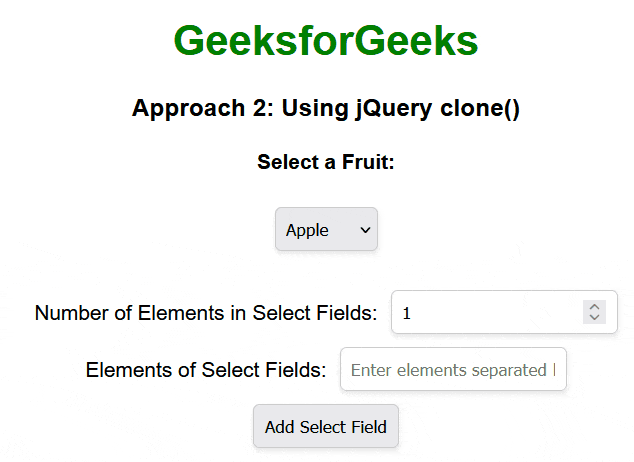This screenshot has height=462, width=634.
Task: Click the GeeksforGeeks green heading
Action: pyautogui.click(x=326, y=41)
